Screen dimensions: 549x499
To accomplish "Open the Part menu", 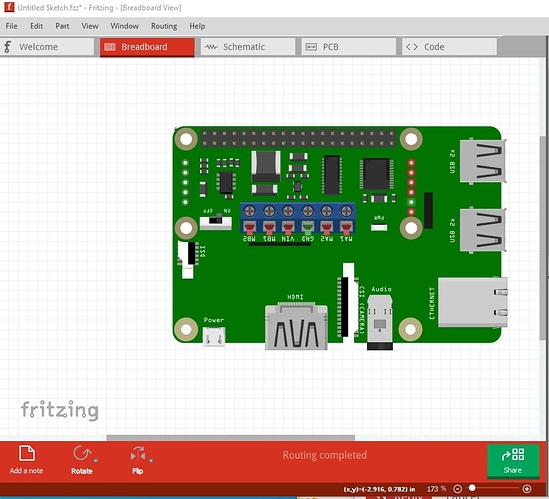I will (x=62, y=26).
